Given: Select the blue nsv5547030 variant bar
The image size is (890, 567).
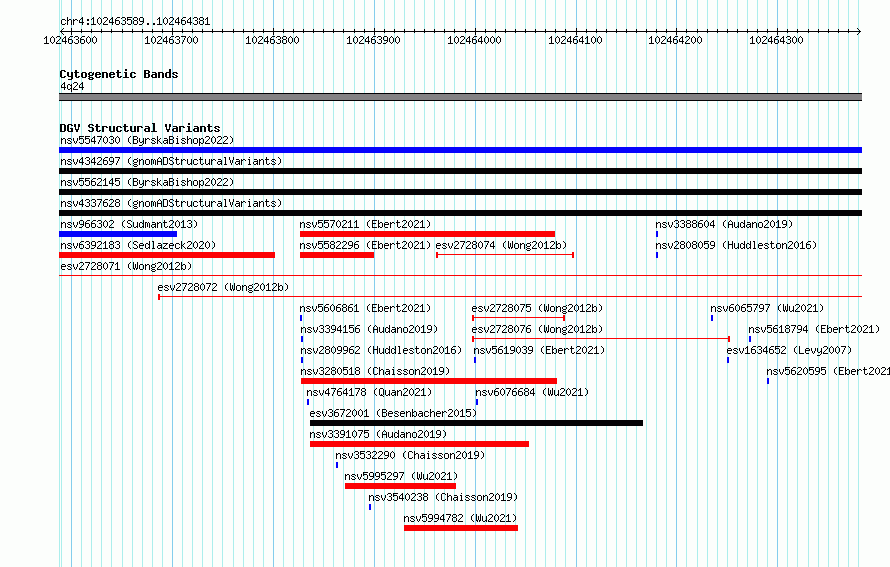Looking at the screenshot, I should click(x=460, y=150).
